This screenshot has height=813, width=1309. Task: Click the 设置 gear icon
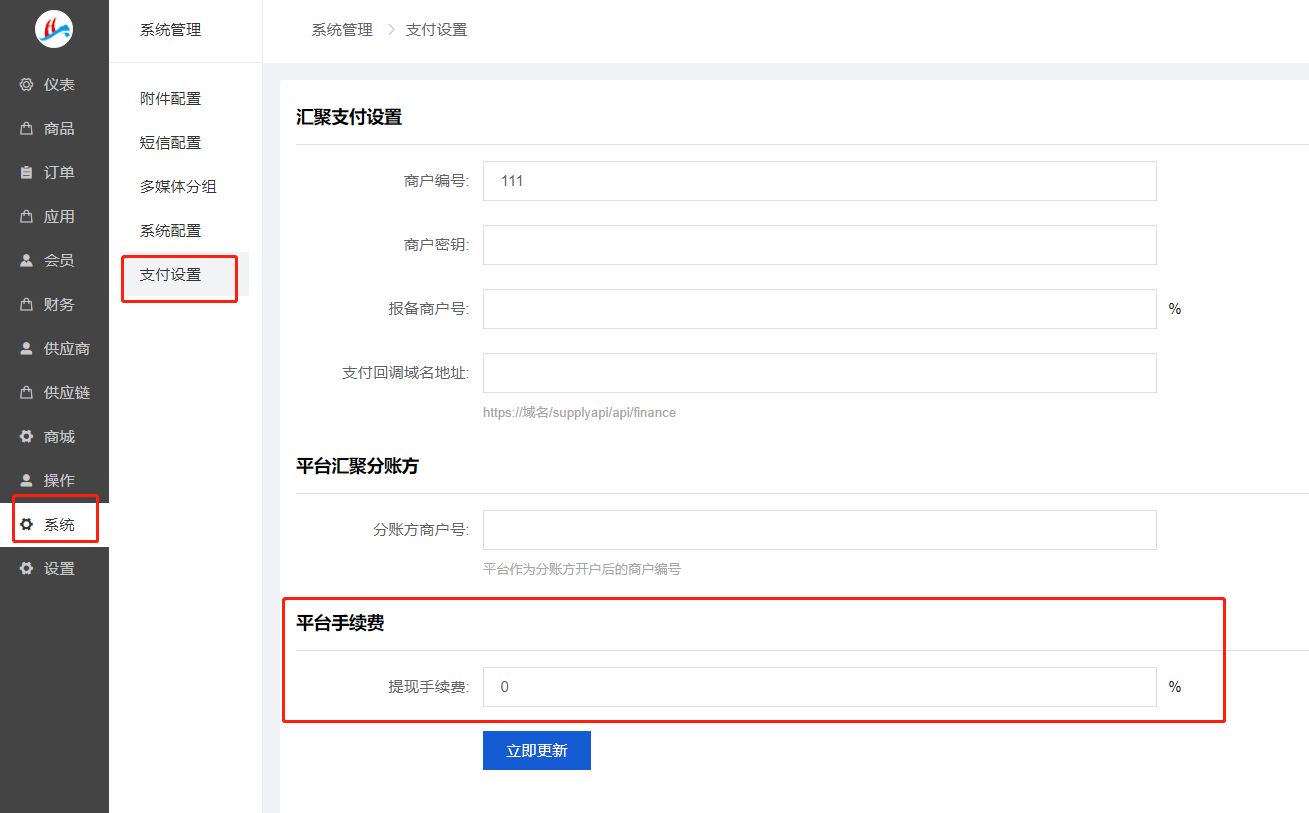click(27, 569)
